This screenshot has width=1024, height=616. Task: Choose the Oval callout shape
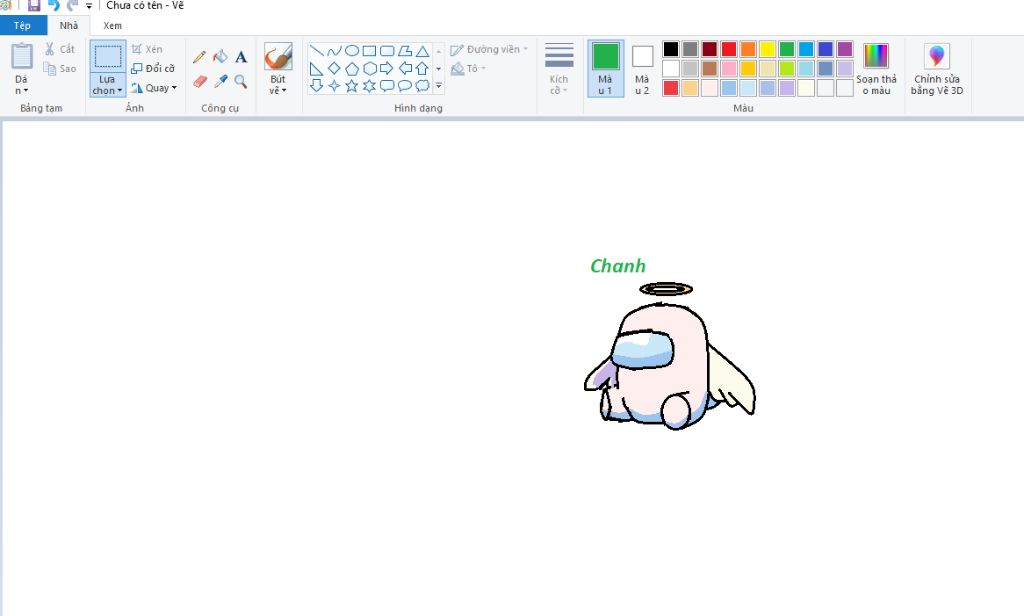405,86
